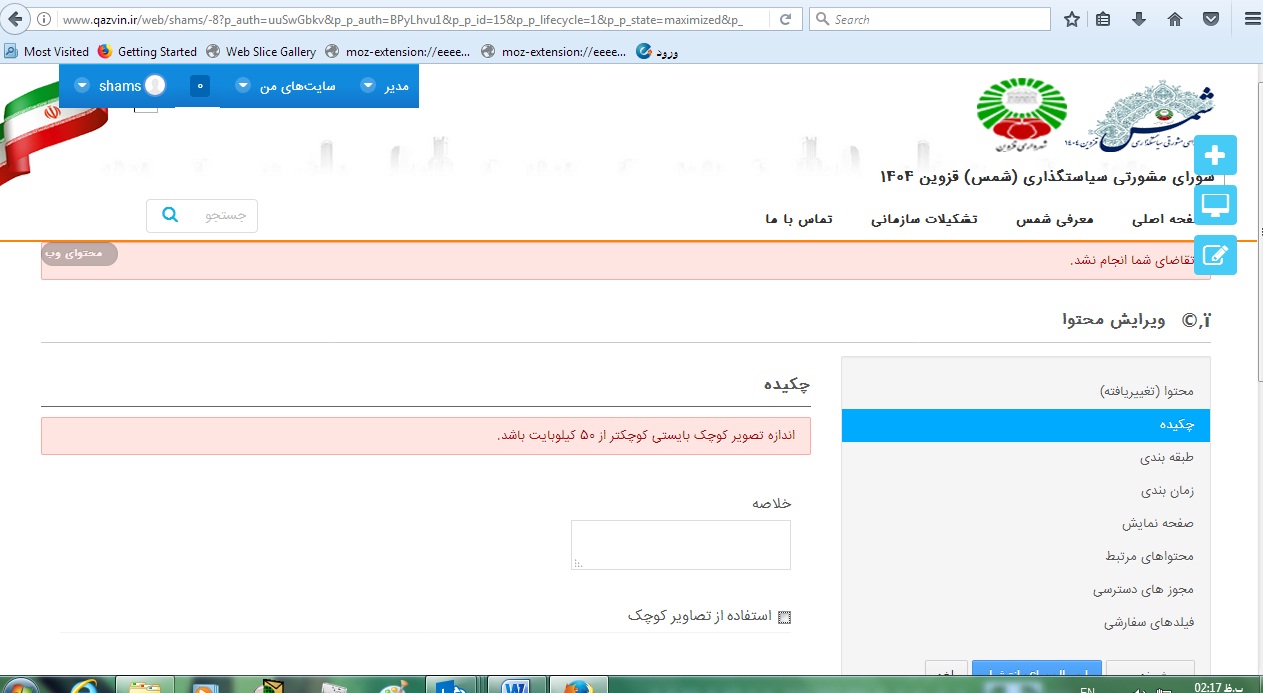Expand the سایت‌های من dropdown
This screenshot has width=1263, height=693.
click(286, 86)
